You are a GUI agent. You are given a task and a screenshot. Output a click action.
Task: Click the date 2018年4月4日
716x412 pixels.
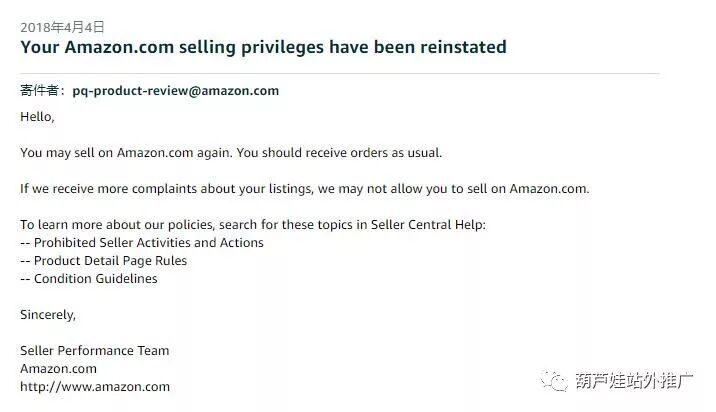[62, 27]
